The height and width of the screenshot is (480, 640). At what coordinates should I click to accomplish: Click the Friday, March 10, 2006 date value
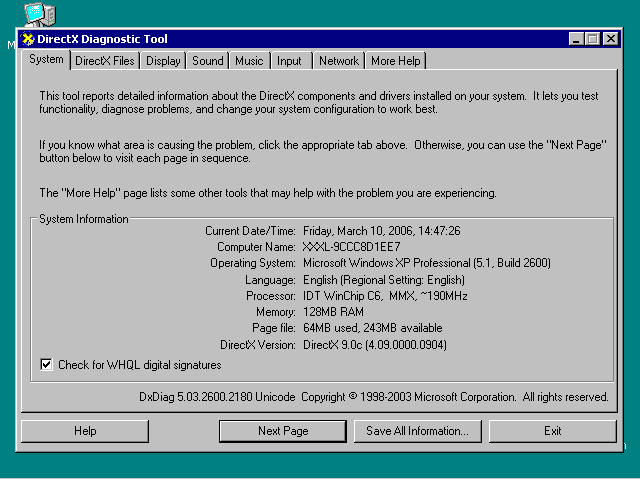(382, 231)
